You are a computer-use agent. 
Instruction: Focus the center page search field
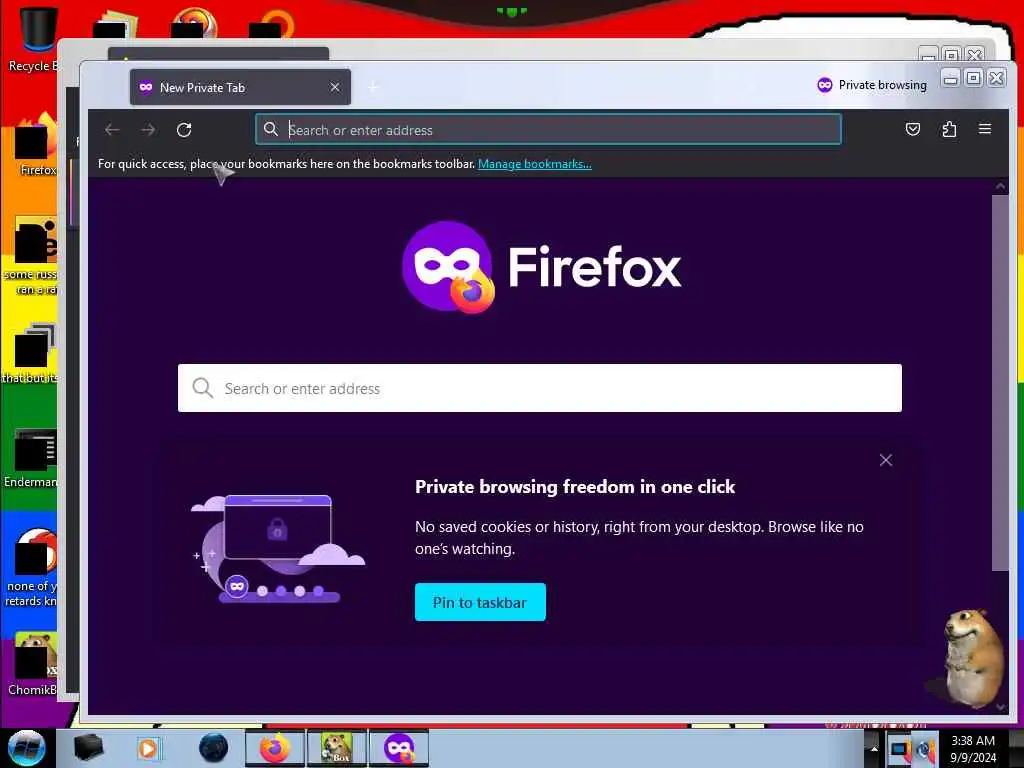(x=539, y=388)
